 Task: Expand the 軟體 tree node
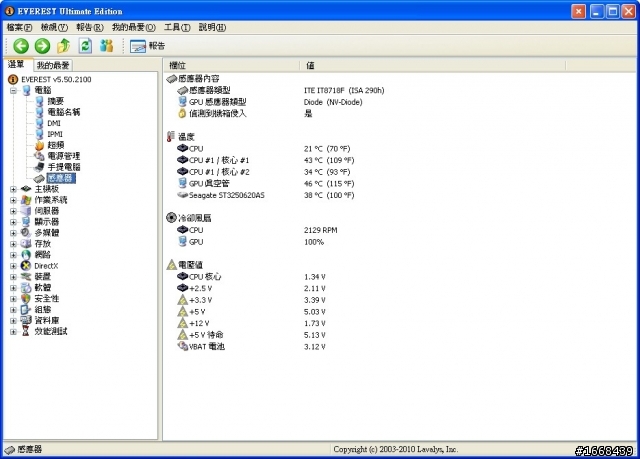[x=13, y=288]
